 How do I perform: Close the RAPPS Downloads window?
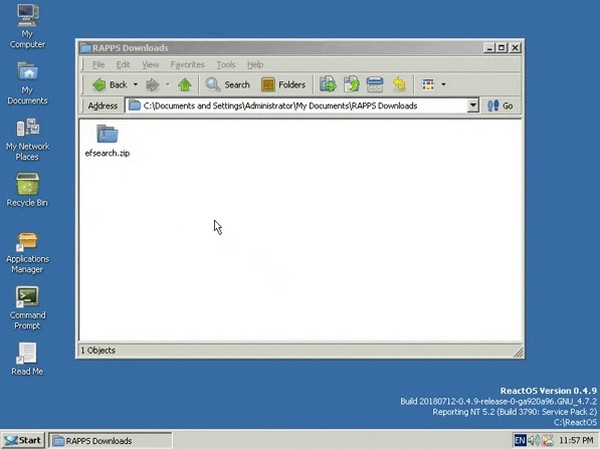coord(515,48)
